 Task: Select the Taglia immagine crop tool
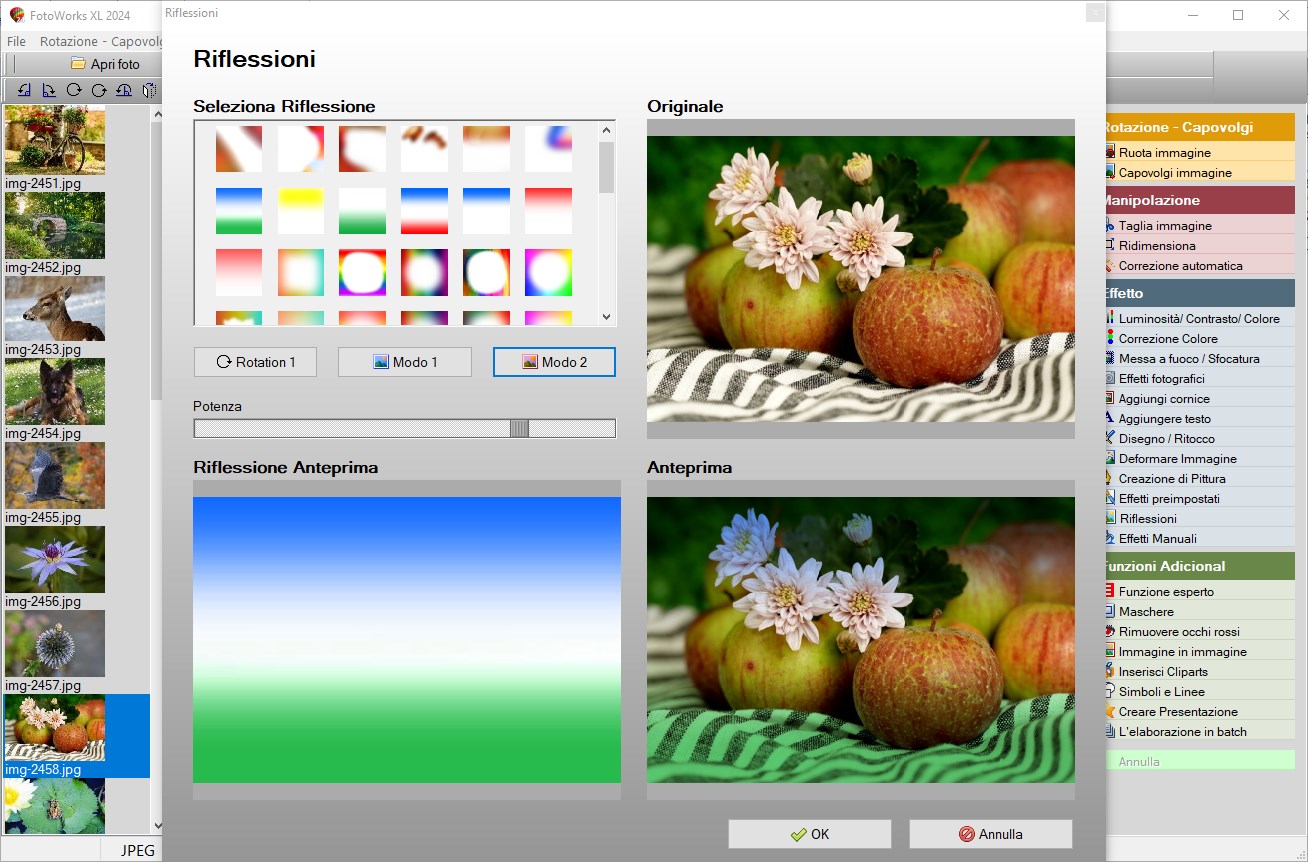1198,225
